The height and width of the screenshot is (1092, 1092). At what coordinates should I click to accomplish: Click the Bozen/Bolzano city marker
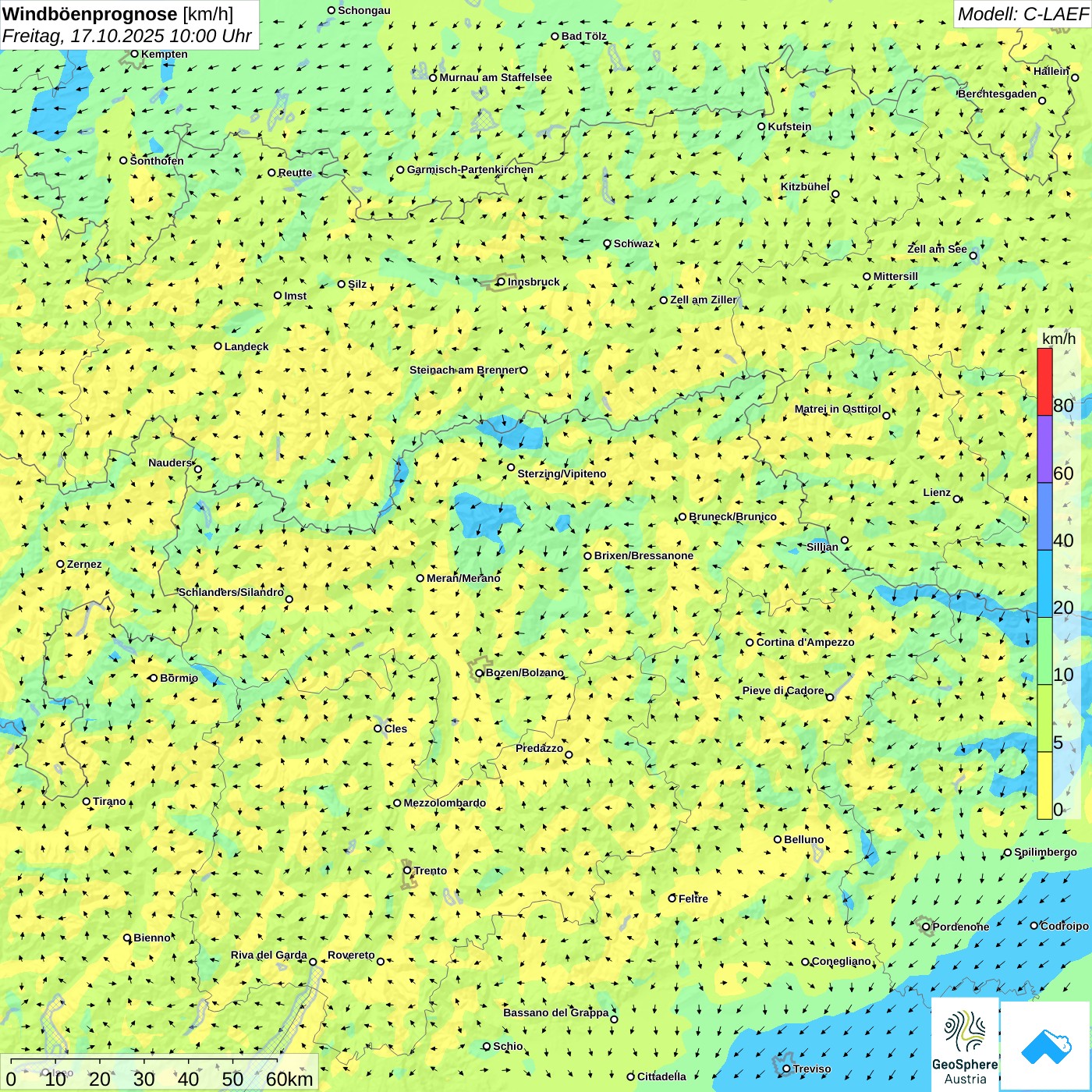479,672
